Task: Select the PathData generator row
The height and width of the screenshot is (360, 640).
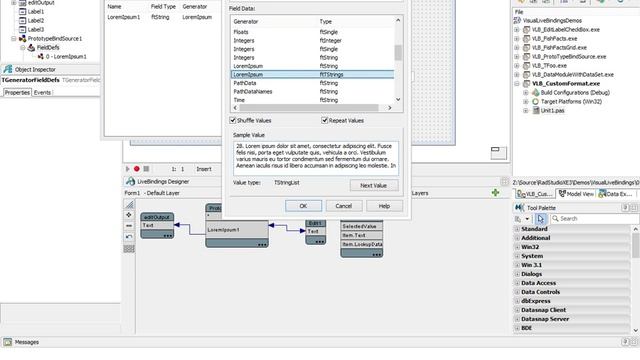Action: pos(313,83)
